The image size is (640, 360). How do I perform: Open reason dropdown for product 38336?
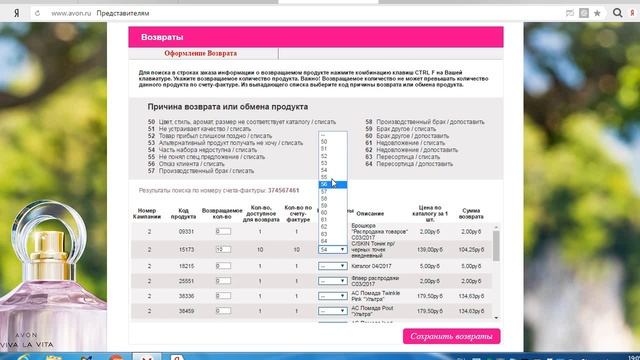tap(333, 296)
